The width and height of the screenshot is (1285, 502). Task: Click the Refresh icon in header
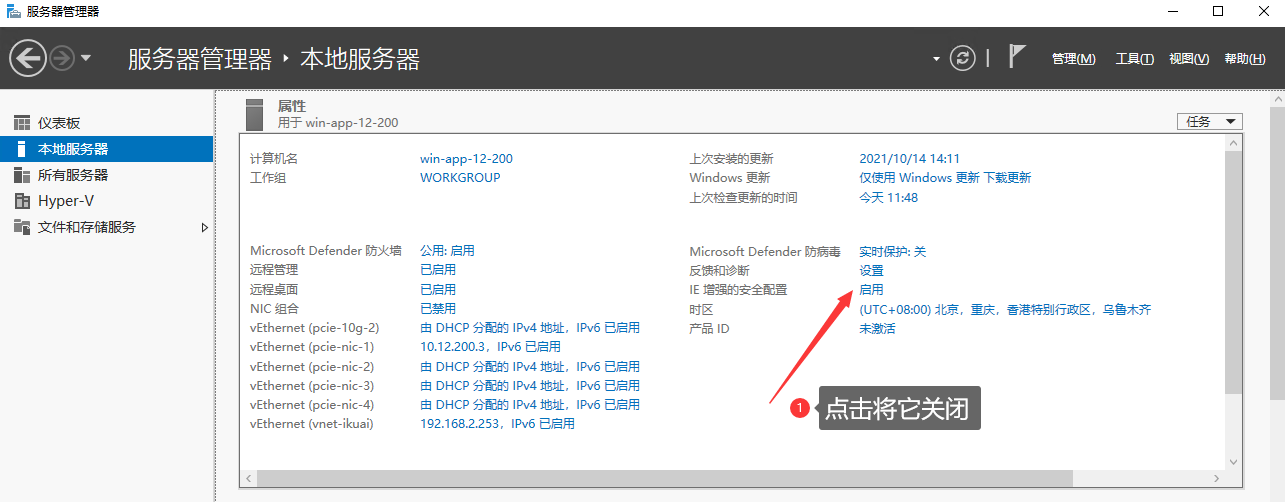pos(962,58)
